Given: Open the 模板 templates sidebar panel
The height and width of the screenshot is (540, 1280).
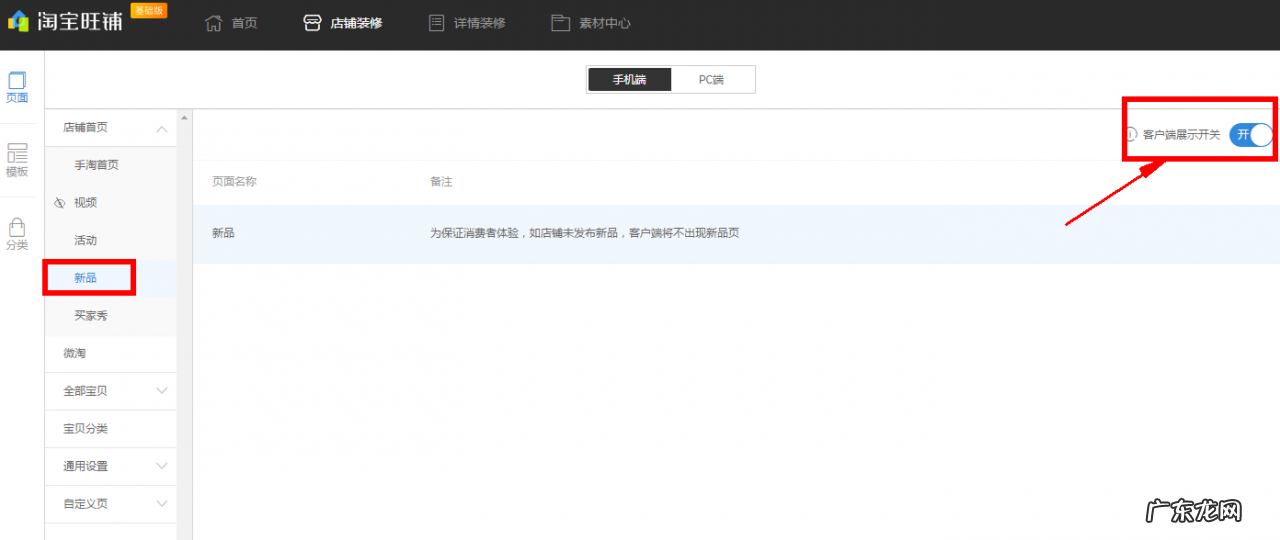Looking at the screenshot, I should click(17, 160).
